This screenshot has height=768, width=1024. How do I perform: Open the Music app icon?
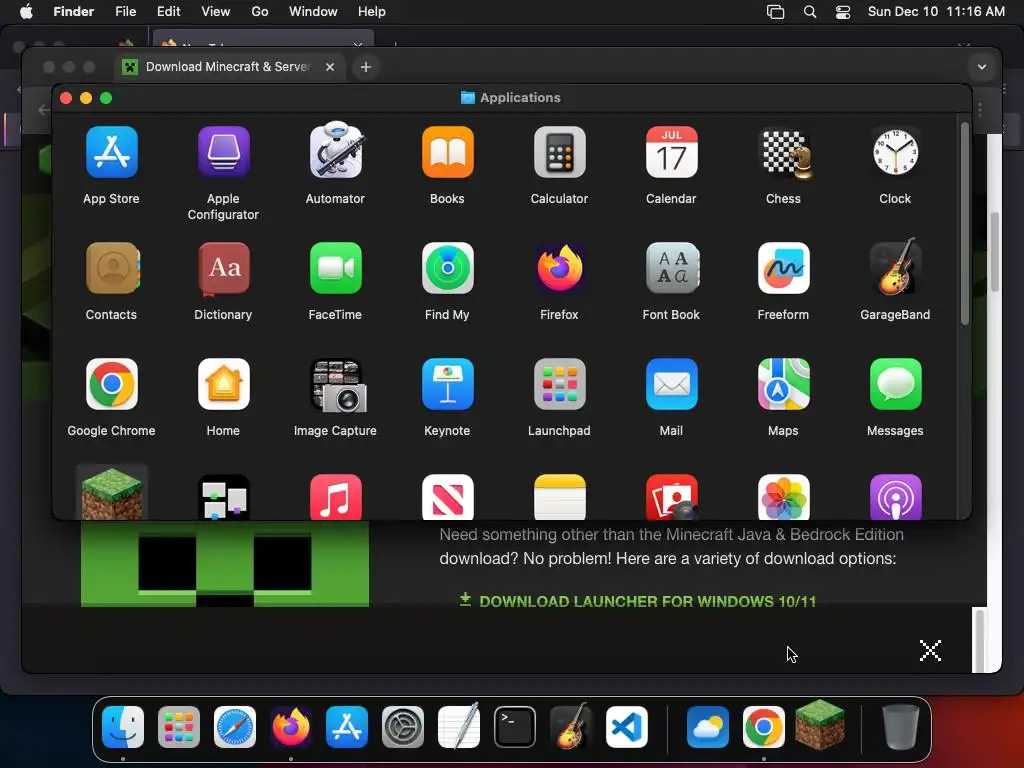click(x=336, y=497)
